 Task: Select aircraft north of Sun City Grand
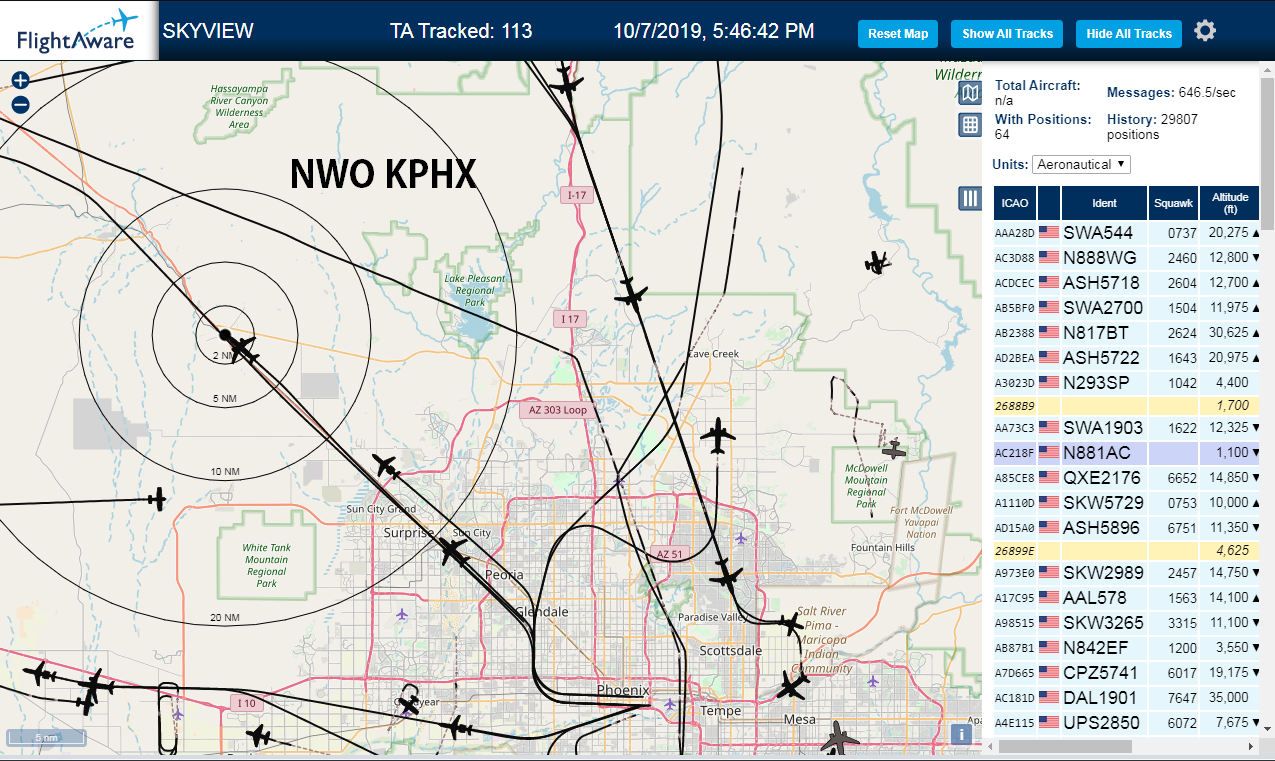385,466
